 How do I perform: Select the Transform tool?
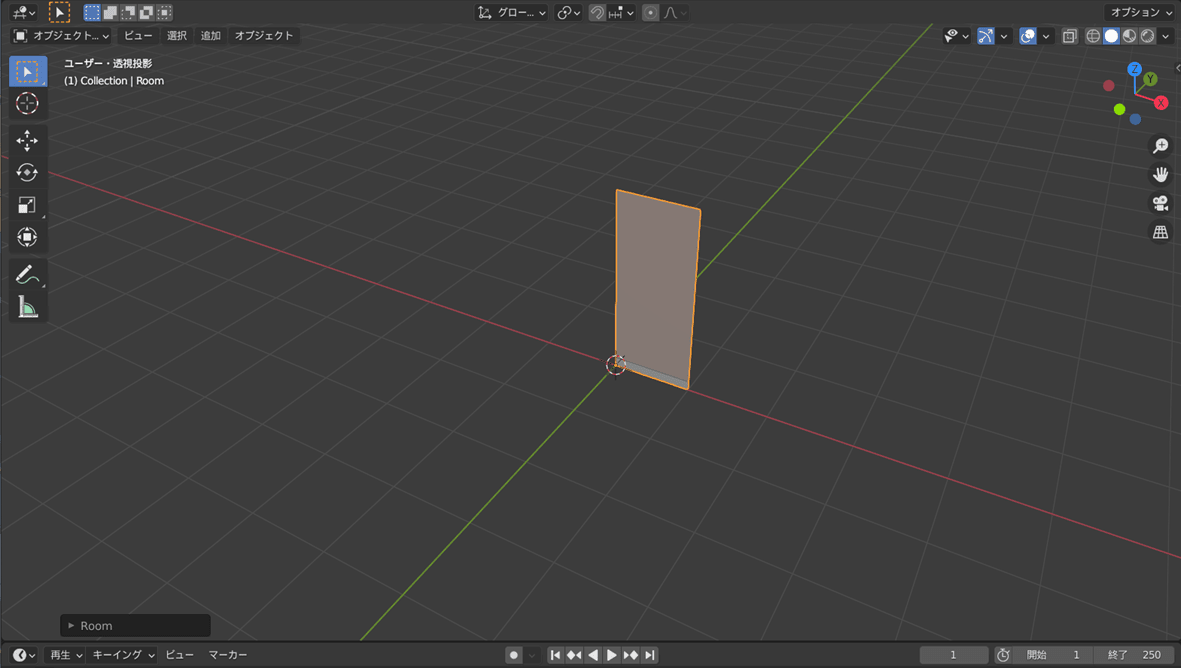pyautogui.click(x=28, y=237)
